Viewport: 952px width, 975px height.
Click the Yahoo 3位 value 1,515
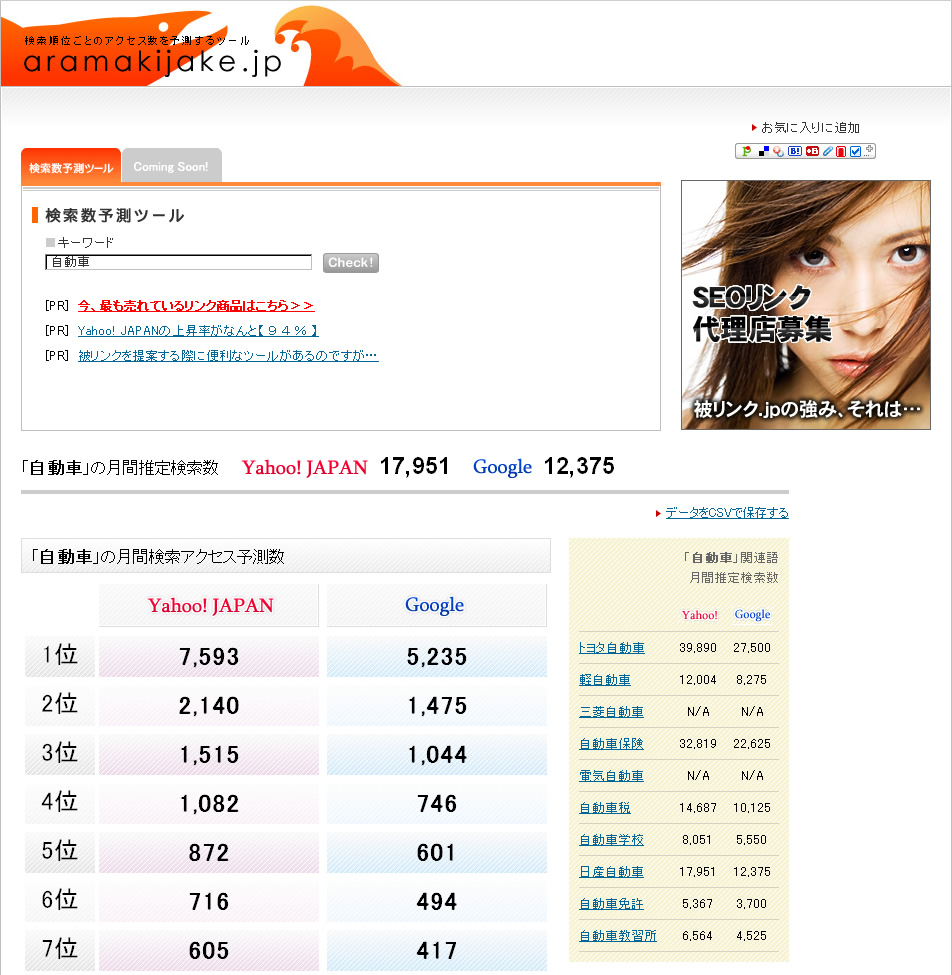[209, 755]
